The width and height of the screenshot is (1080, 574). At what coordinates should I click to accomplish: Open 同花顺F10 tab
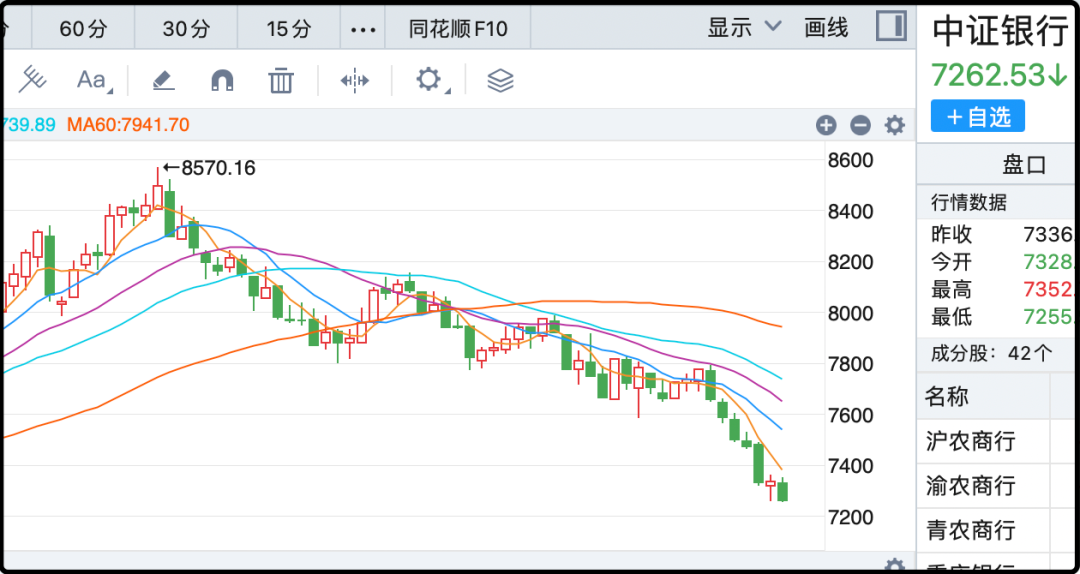click(458, 29)
